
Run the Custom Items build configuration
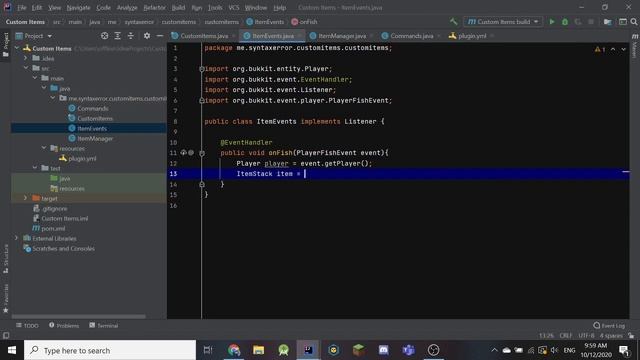[552, 22]
